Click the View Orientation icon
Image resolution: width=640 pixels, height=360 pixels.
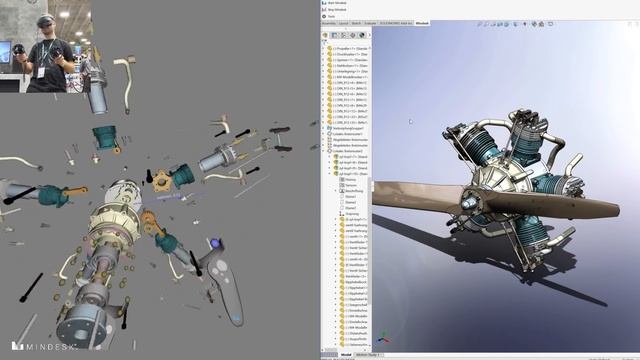click(x=507, y=24)
